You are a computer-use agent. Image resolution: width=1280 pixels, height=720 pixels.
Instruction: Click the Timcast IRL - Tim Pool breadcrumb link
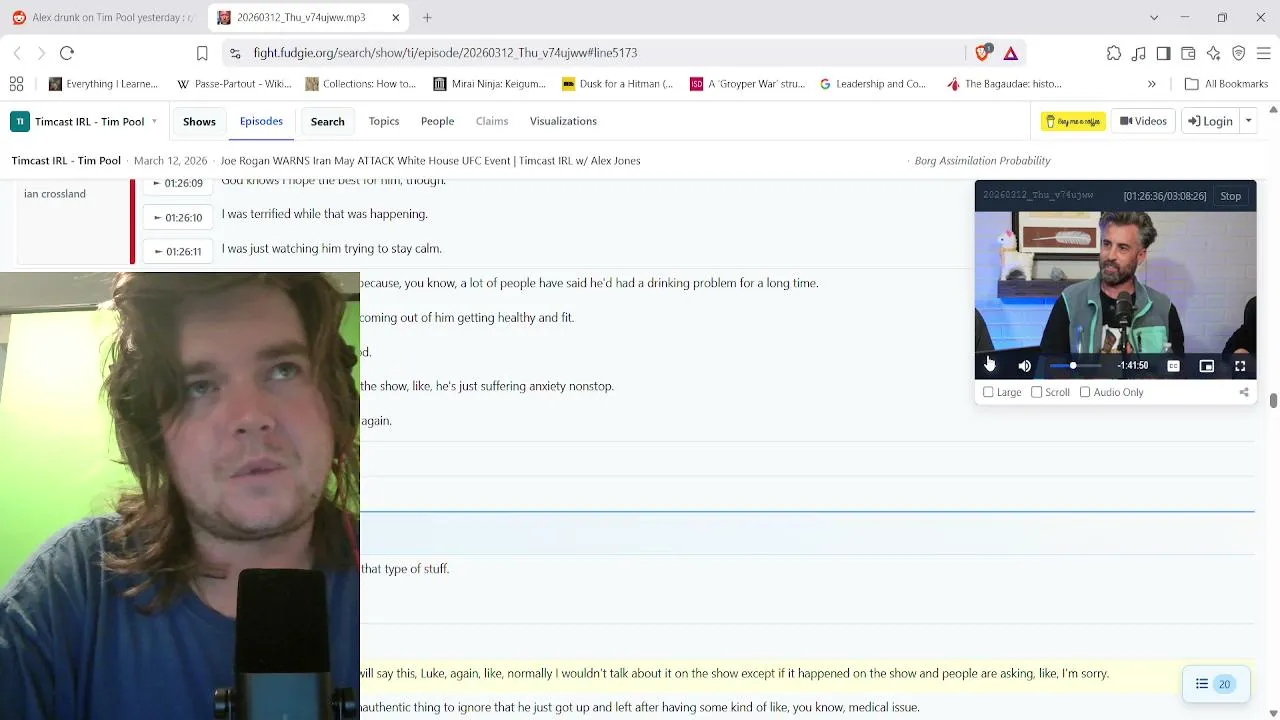pos(66,160)
